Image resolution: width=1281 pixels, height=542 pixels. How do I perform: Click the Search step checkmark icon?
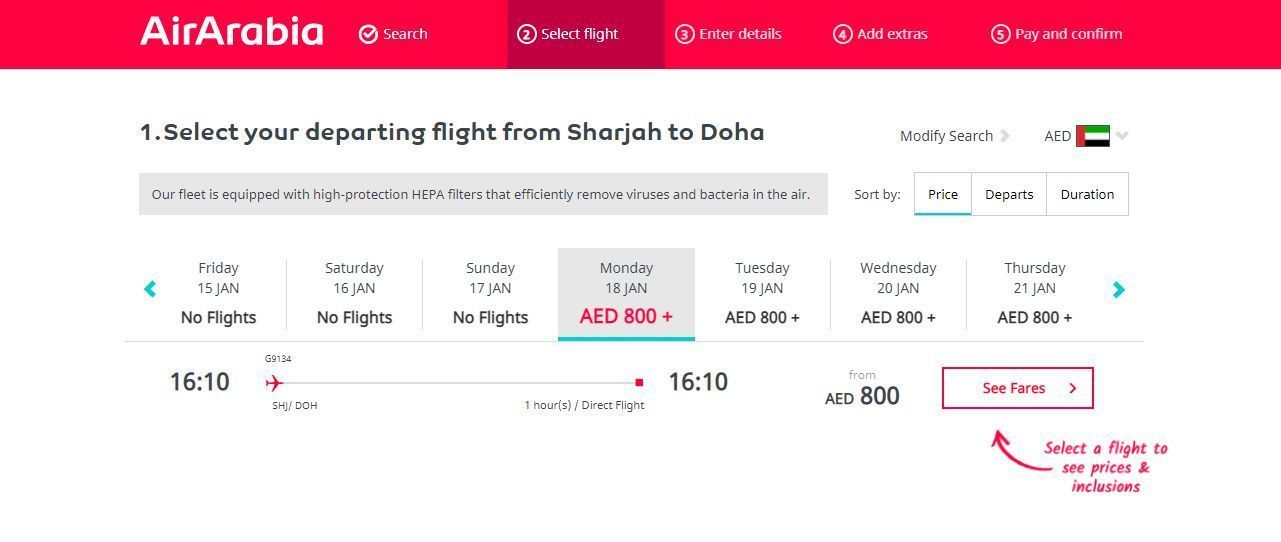[x=368, y=34]
